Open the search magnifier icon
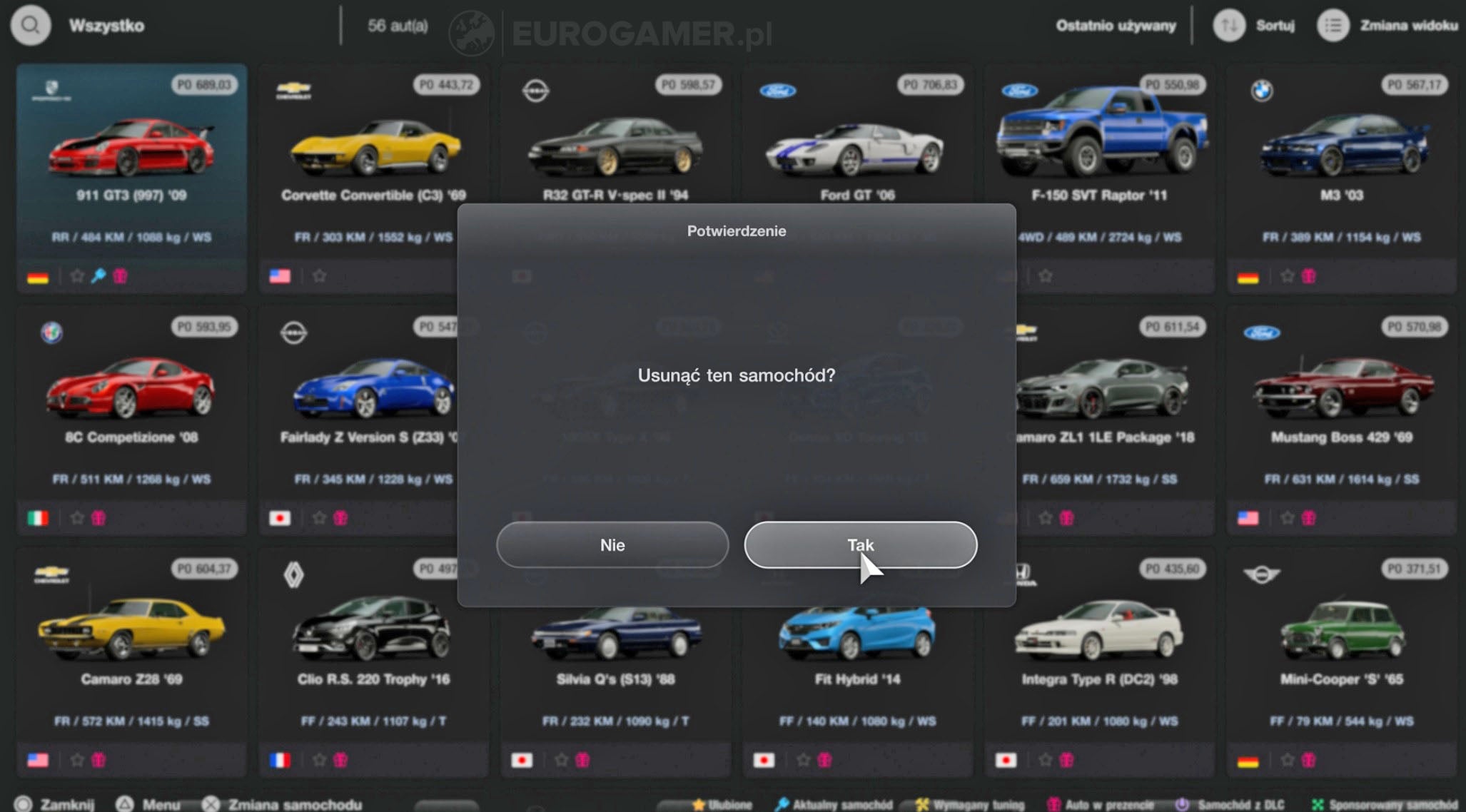This screenshot has width=1466, height=812. tap(31, 26)
